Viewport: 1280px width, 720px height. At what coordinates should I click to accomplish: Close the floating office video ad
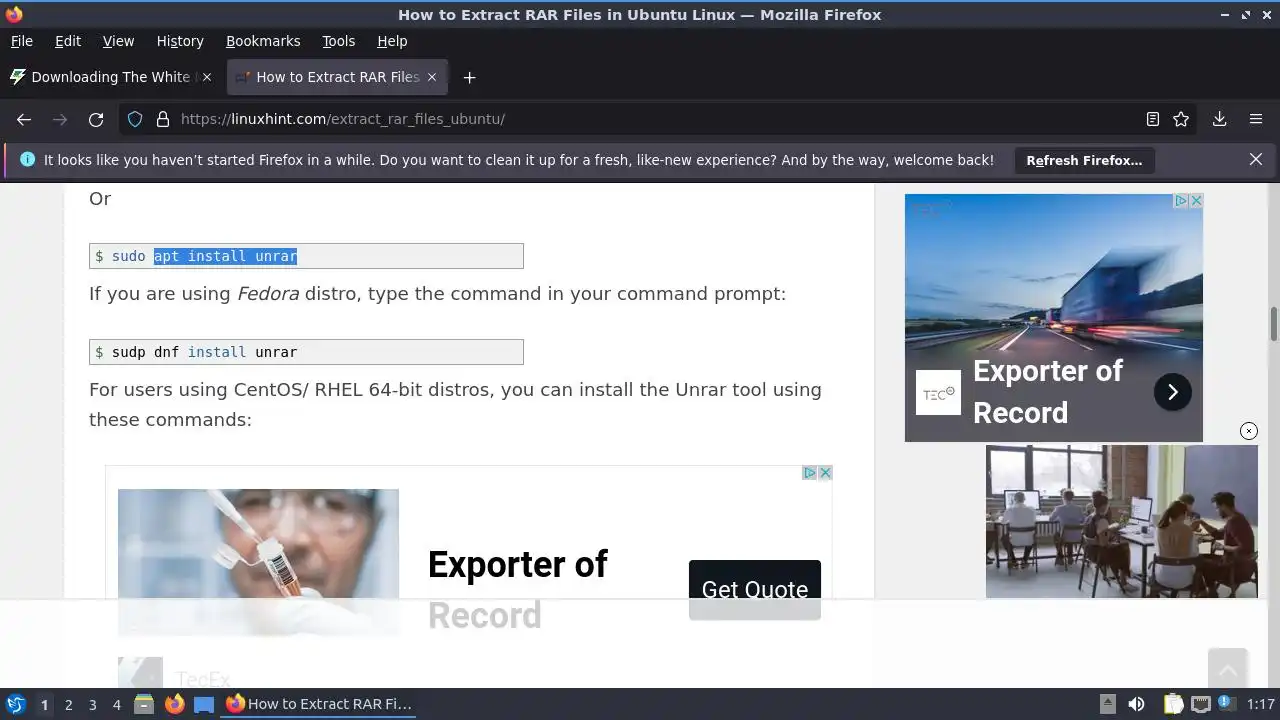[1249, 431]
